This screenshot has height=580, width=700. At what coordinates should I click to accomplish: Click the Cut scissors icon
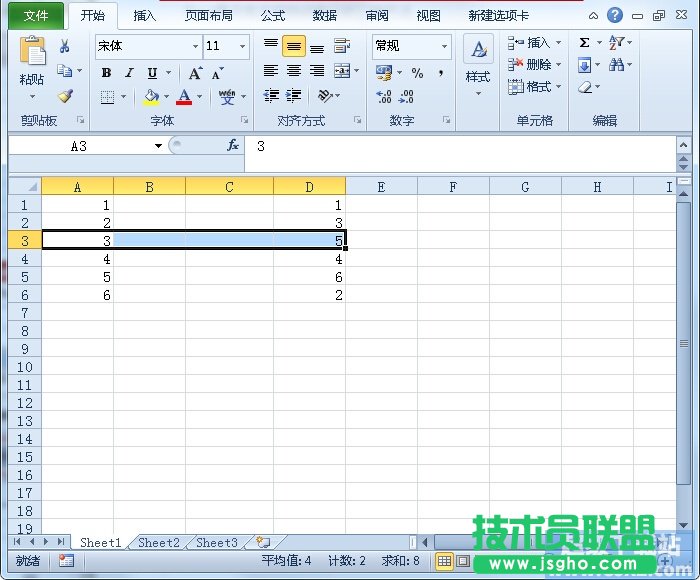click(x=65, y=46)
